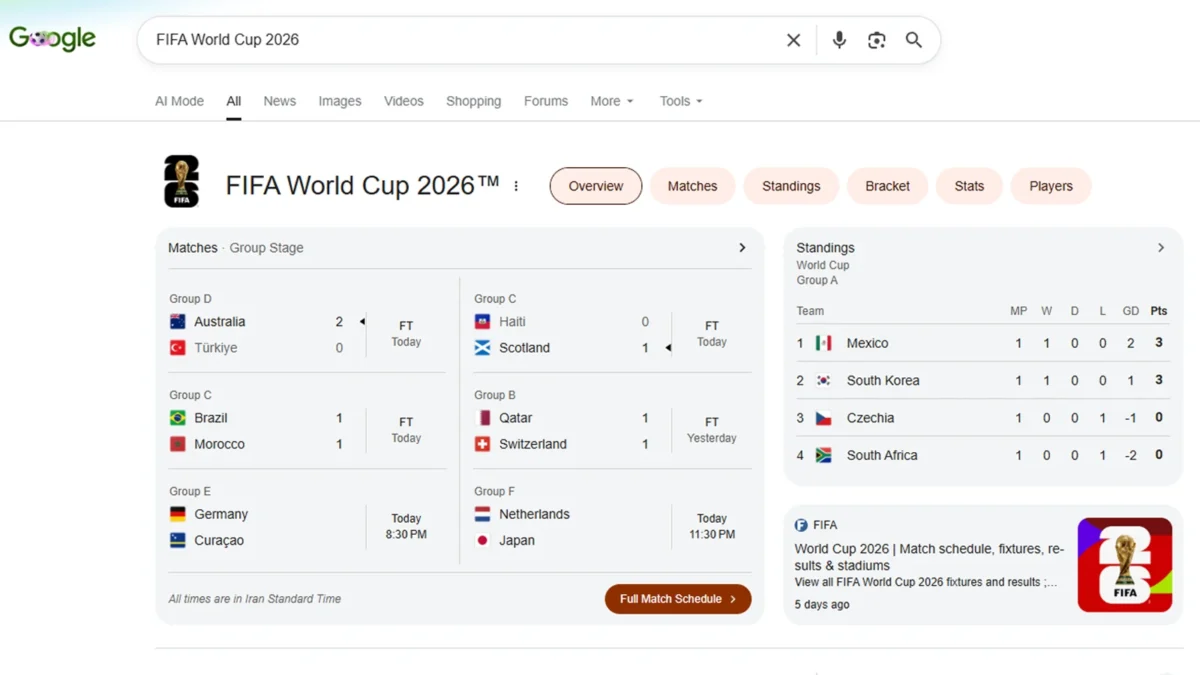Screen dimensions: 1200x675
Task: Click the Germany flag icon
Action: (x=178, y=514)
